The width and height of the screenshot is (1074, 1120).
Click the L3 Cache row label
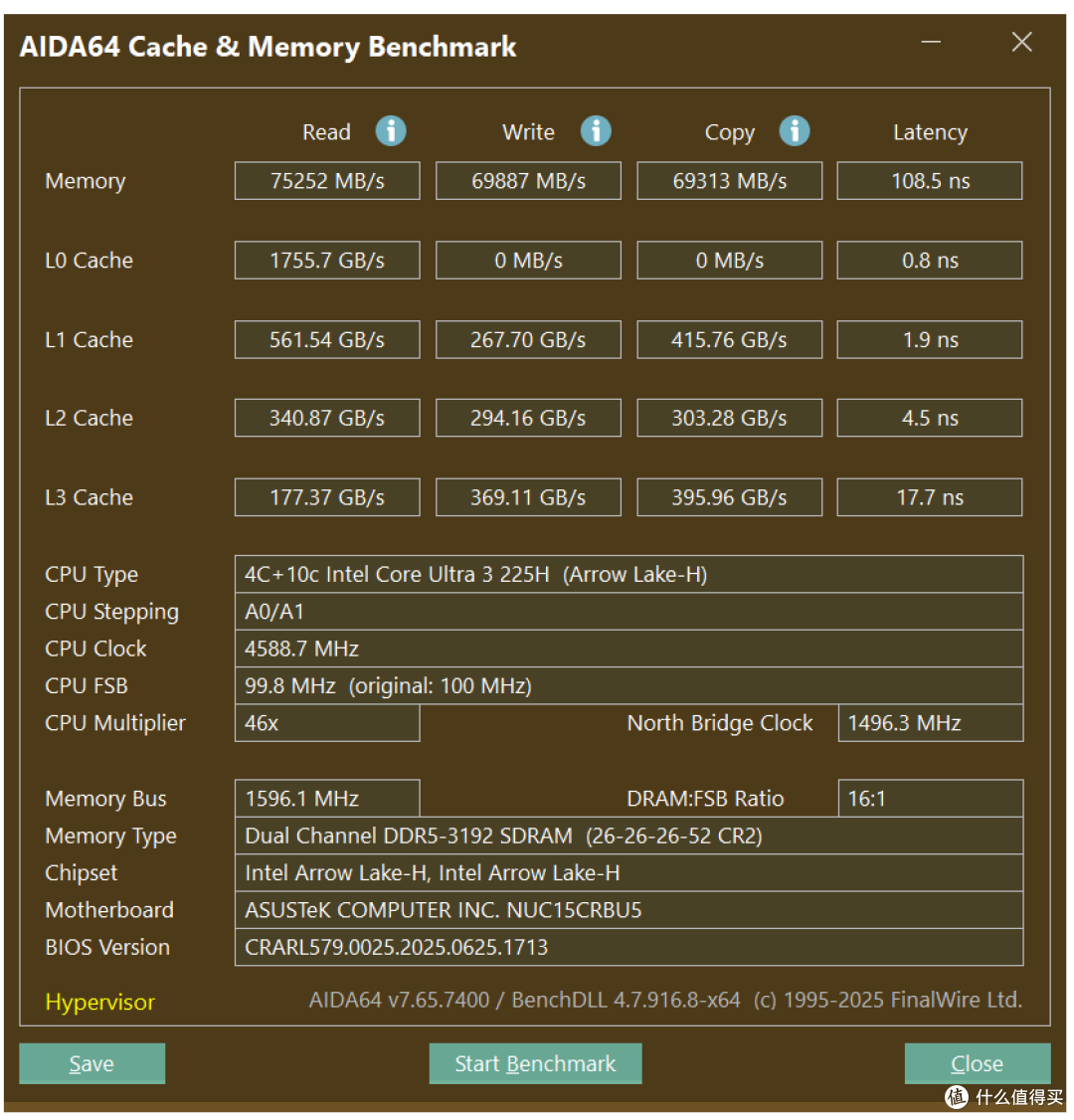tap(89, 497)
